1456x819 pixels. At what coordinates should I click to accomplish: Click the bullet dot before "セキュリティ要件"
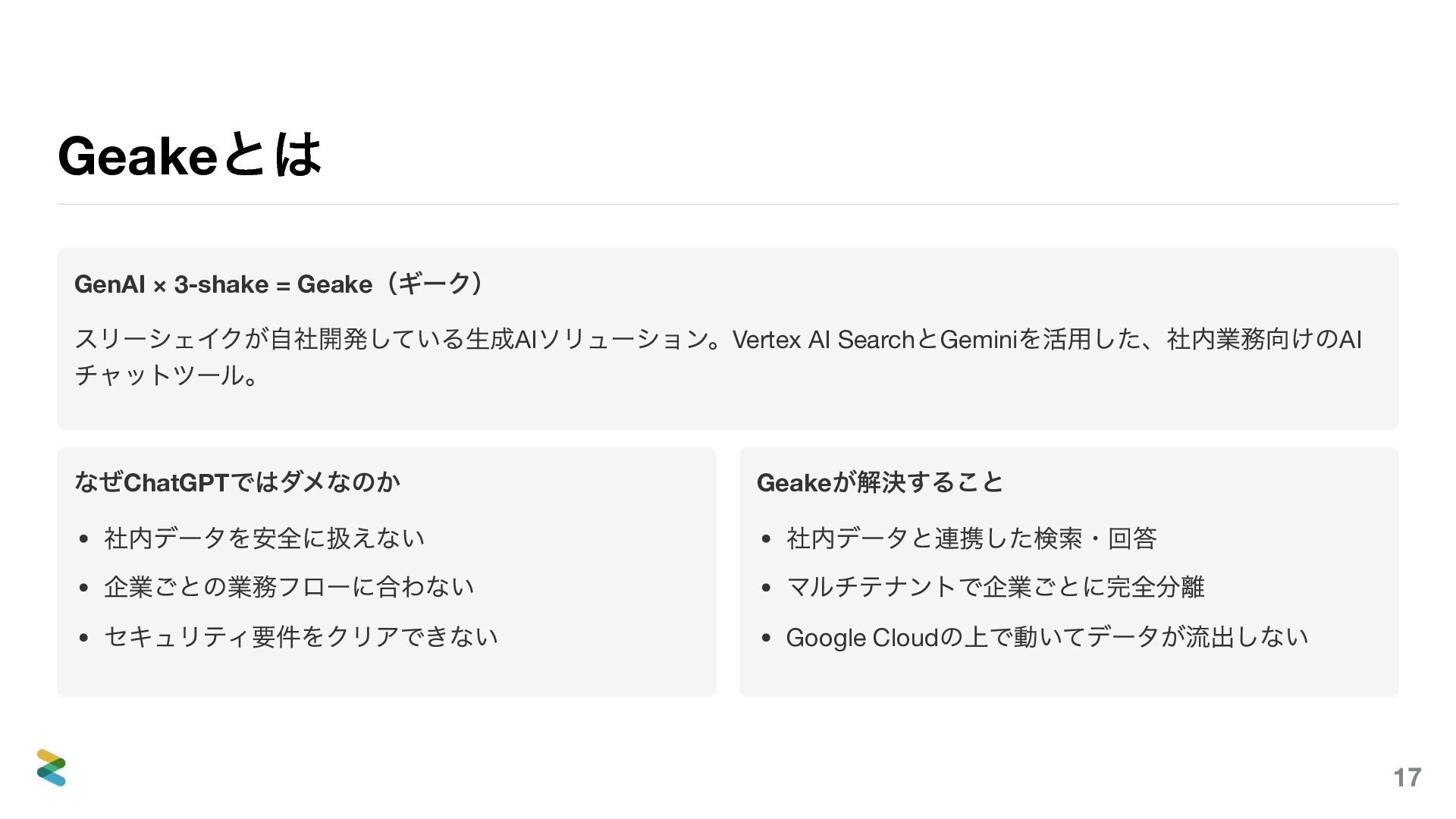(x=83, y=638)
